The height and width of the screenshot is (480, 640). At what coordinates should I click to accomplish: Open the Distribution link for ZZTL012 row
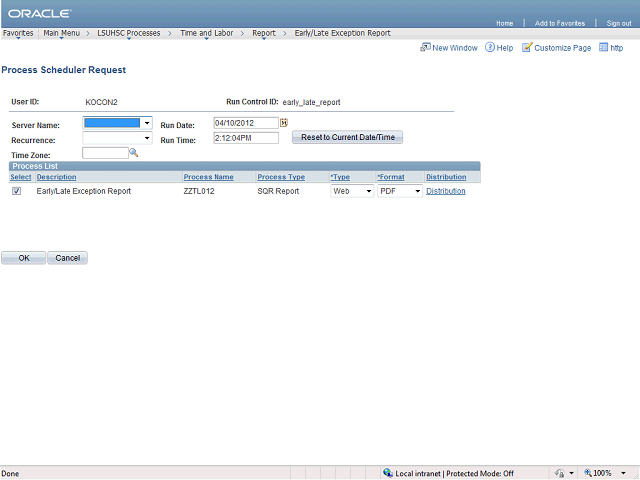446,191
